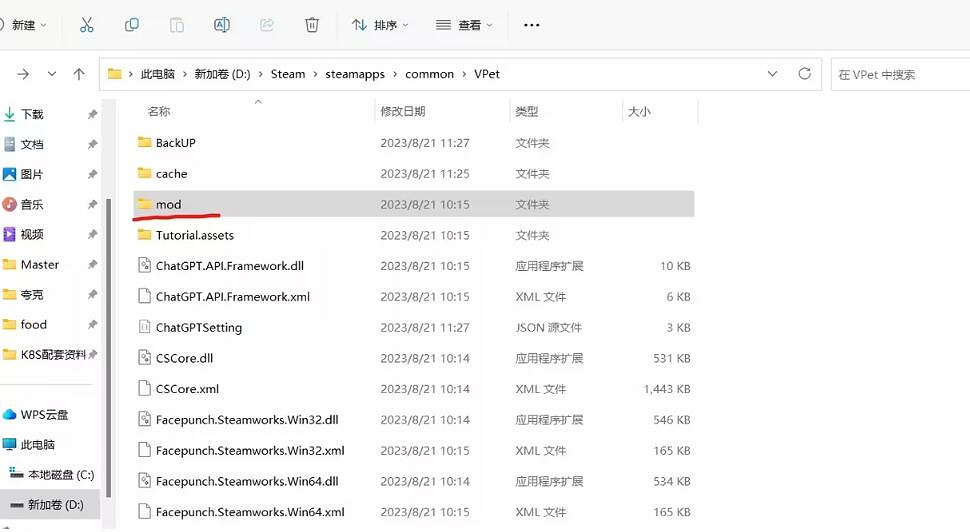Click the Rename icon in toolbar
Screen dimensions: 970x532
click(221, 25)
